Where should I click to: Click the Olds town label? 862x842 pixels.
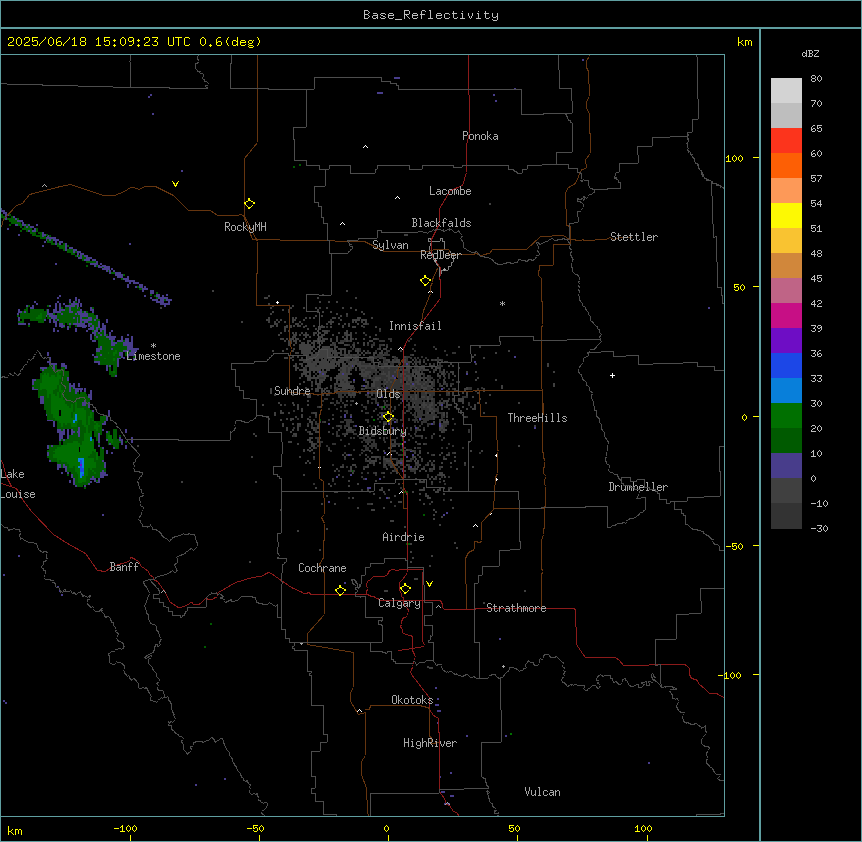388,394
